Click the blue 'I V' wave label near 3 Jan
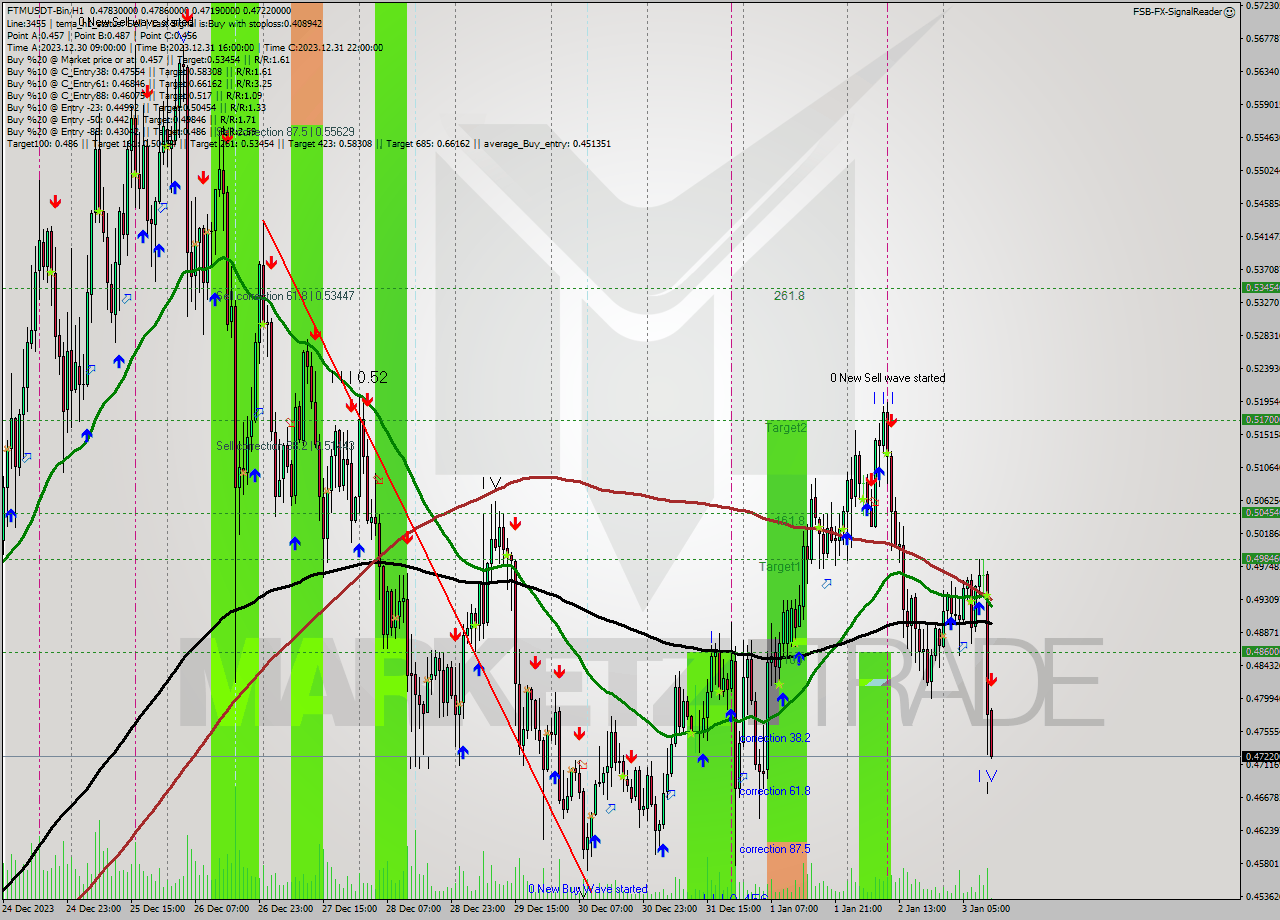1280x920 pixels. (987, 776)
